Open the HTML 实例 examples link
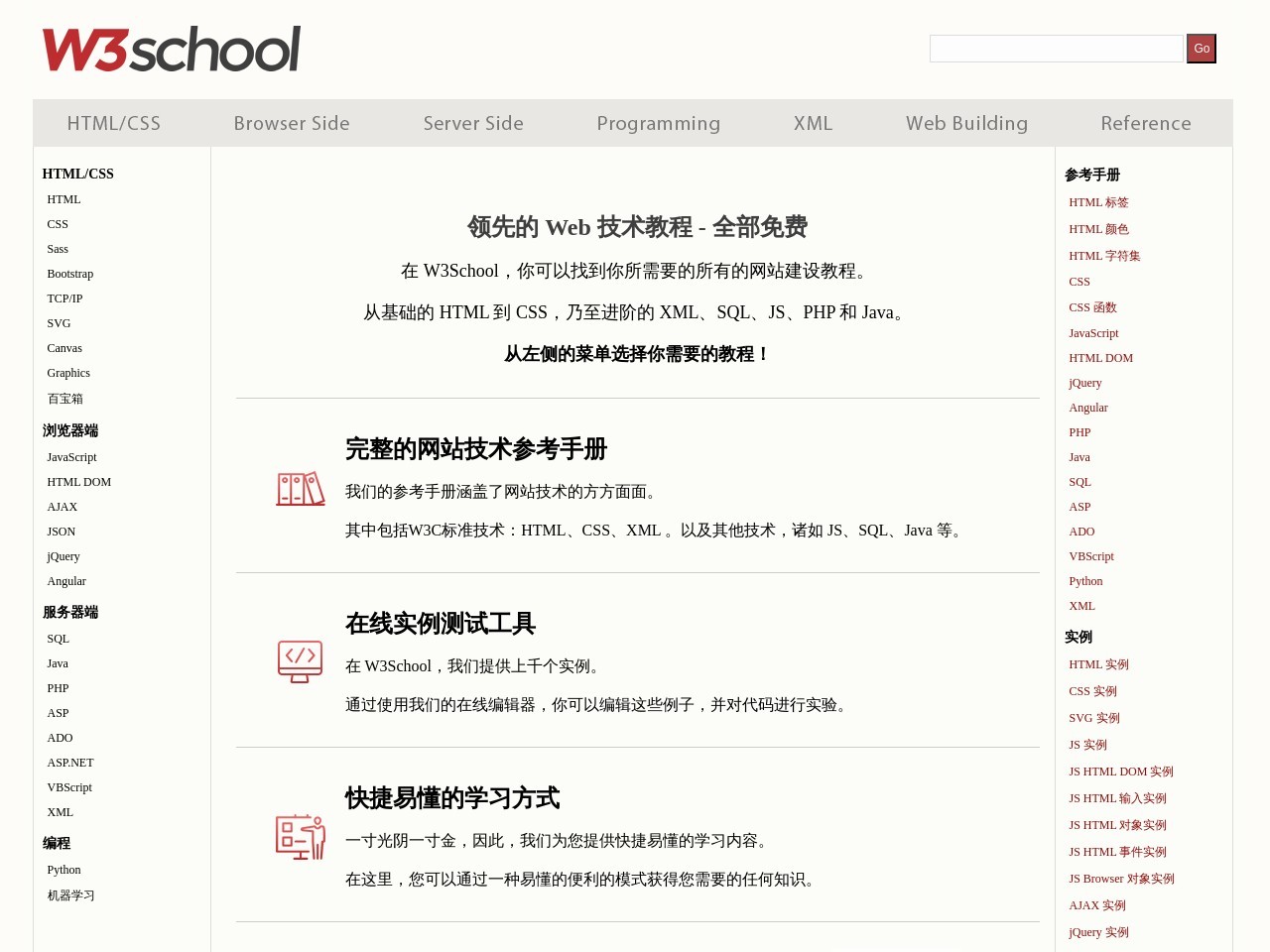The height and width of the screenshot is (952, 1270). 1098,664
